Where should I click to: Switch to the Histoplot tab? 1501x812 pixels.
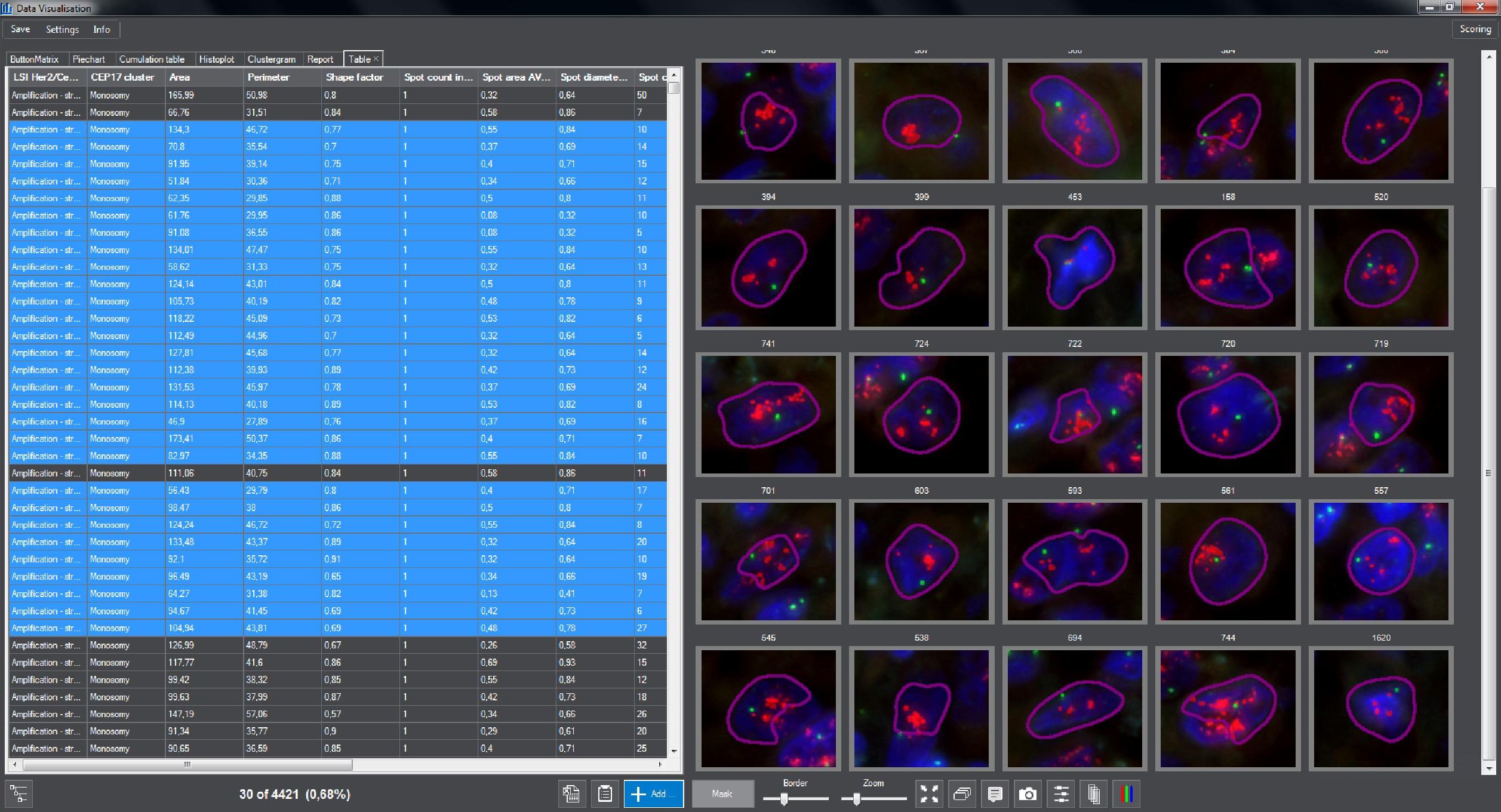(216, 59)
